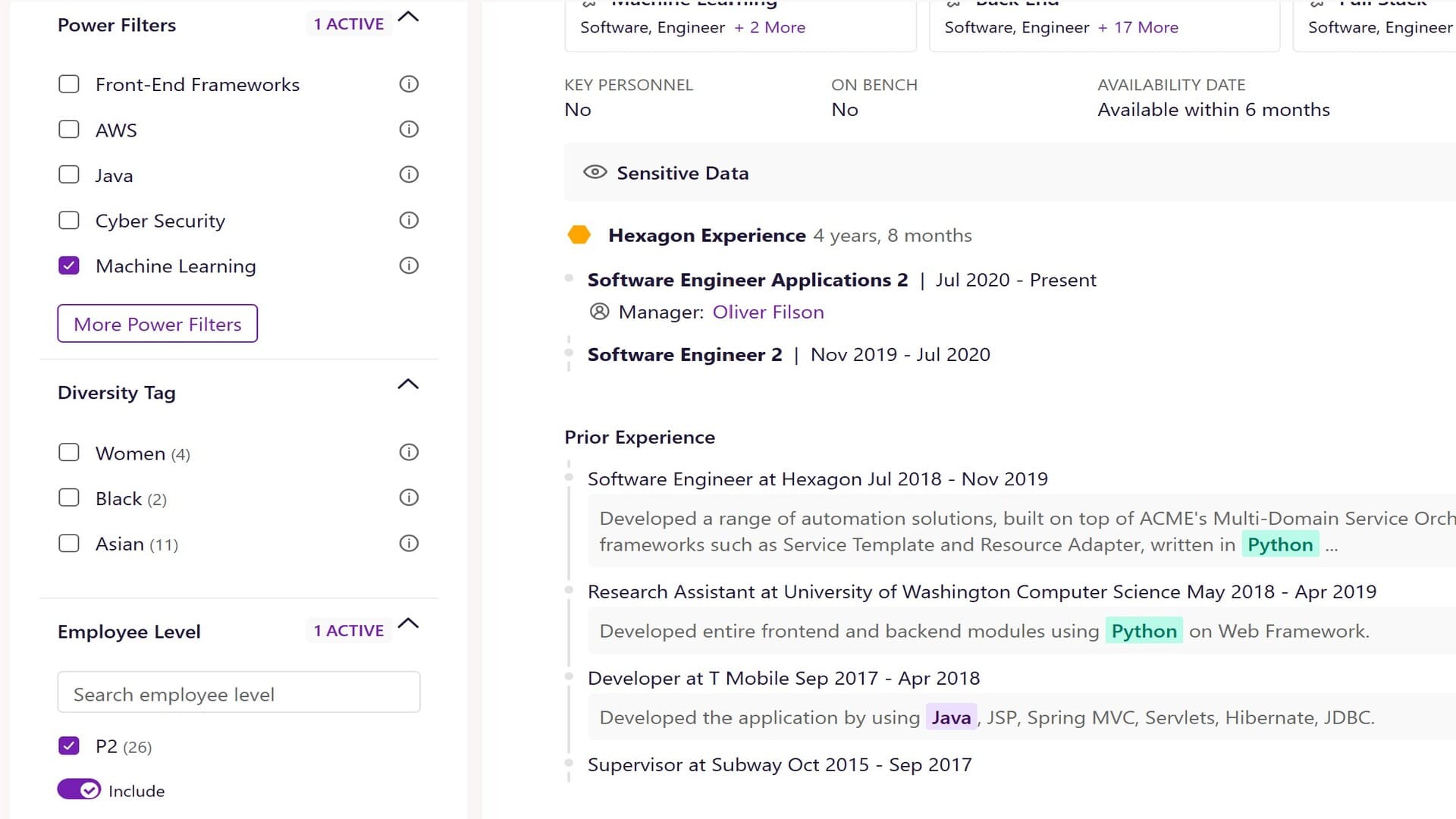The height and width of the screenshot is (819, 1456).
Task: Click the More Power Filters button
Action: click(x=156, y=324)
